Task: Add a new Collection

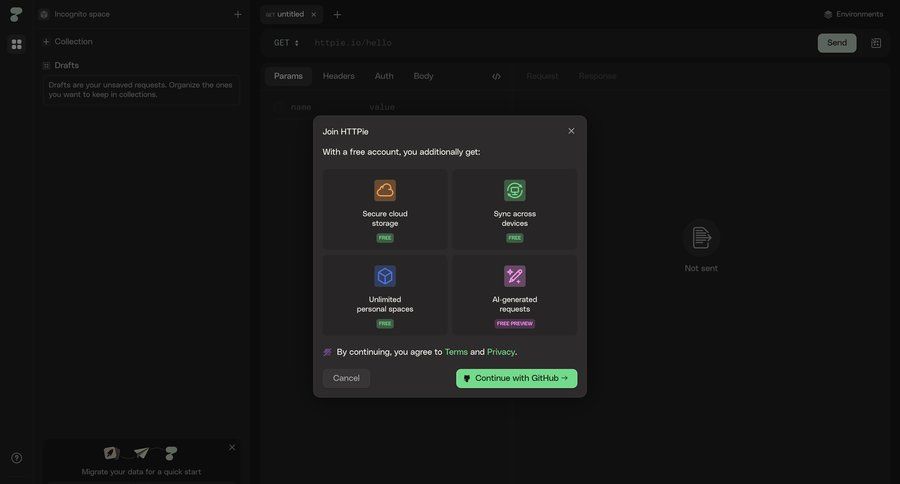Action: tap(68, 41)
